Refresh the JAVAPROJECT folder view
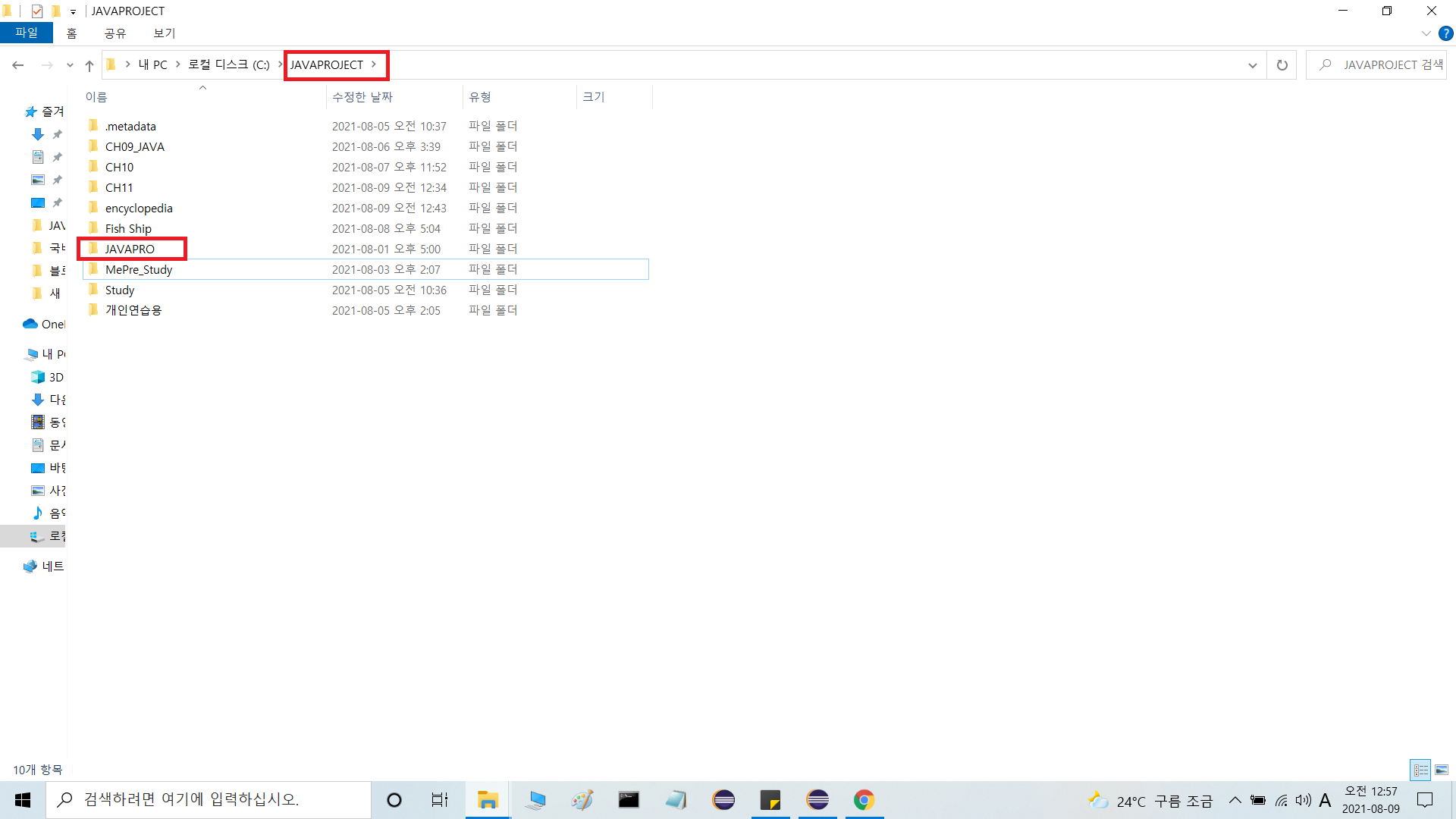Viewport: 1456px width, 819px height. (1282, 65)
